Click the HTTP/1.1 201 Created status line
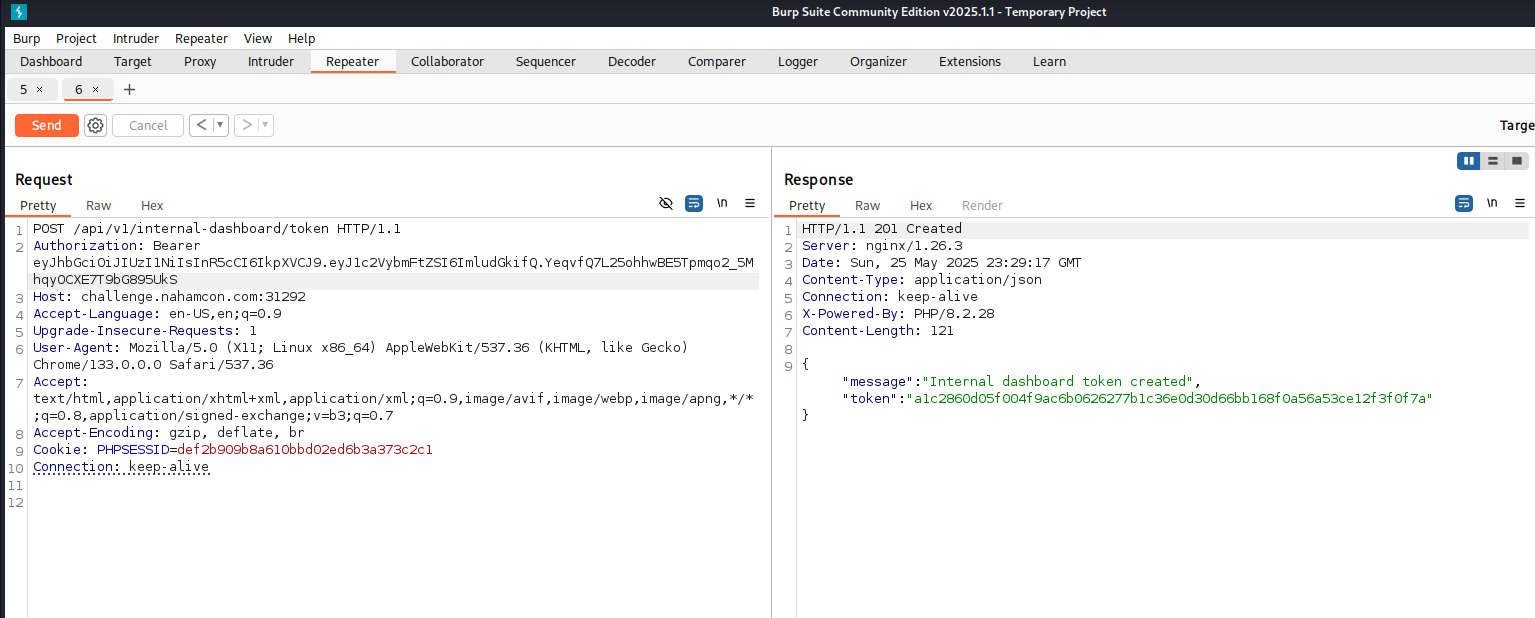This screenshot has width=1535, height=618. tap(882, 229)
